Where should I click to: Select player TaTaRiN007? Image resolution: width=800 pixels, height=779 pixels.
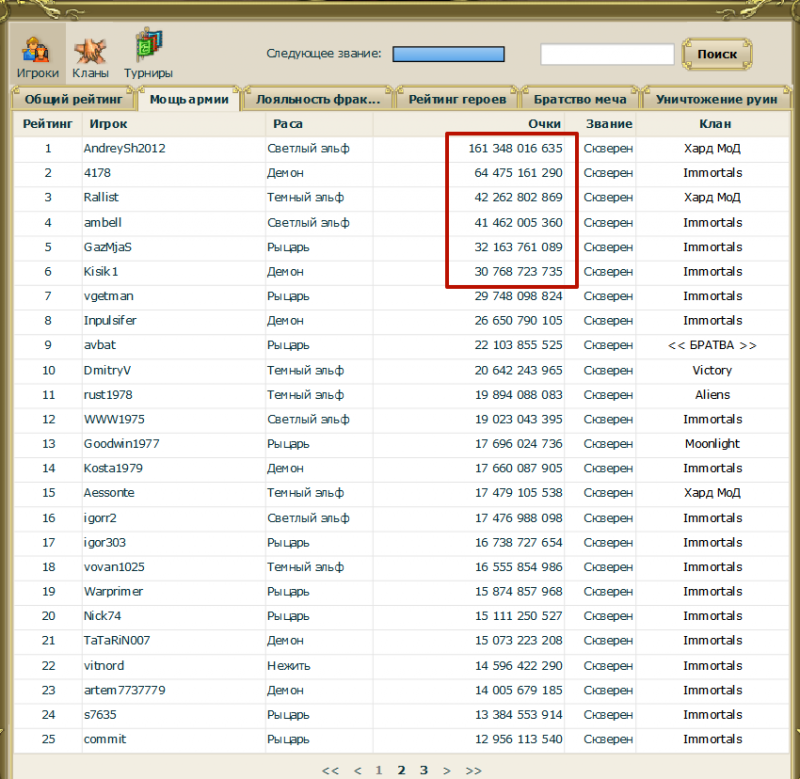click(x=117, y=641)
